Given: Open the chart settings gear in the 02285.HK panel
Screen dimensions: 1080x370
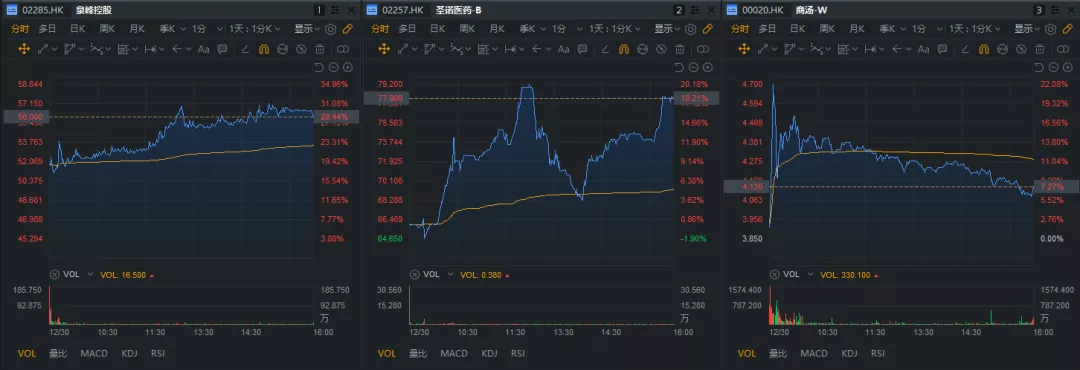Looking at the screenshot, I should tap(331, 29).
